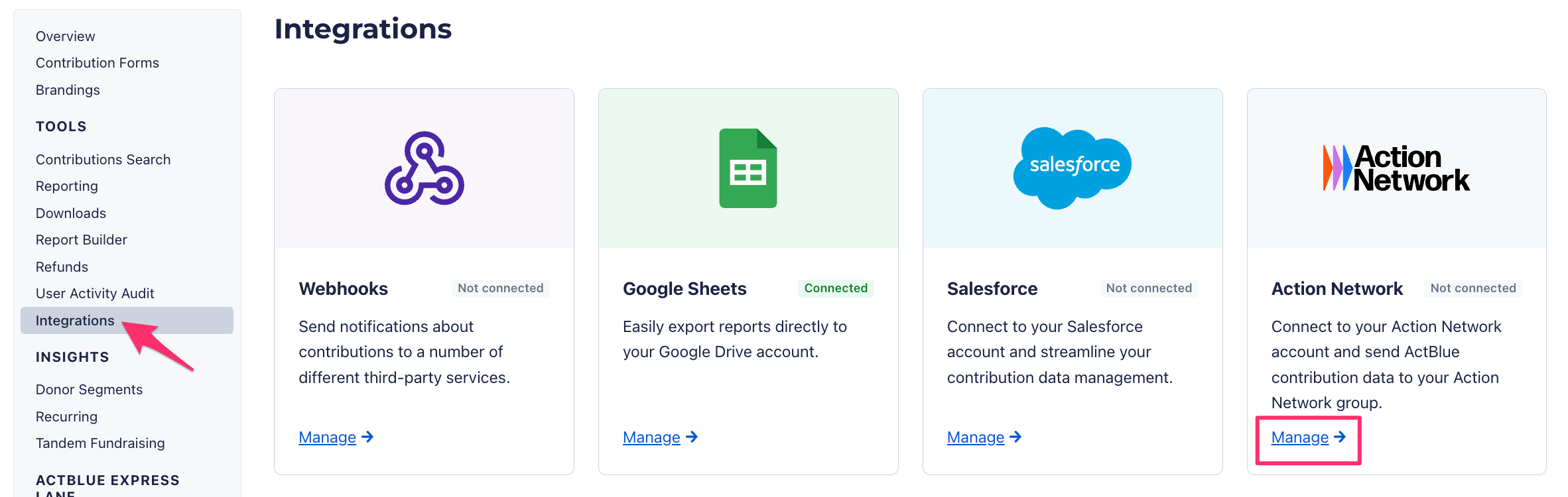
Task: Open Contributions Search page
Action: click(x=103, y=160)
